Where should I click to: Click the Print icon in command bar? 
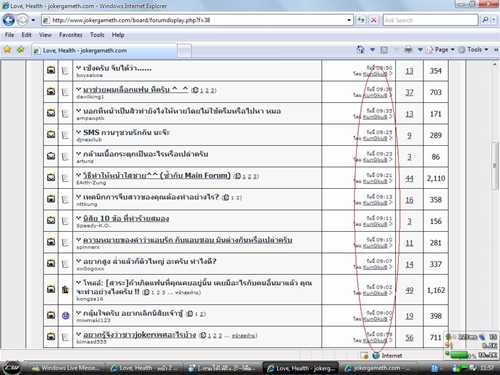[408, 50]
